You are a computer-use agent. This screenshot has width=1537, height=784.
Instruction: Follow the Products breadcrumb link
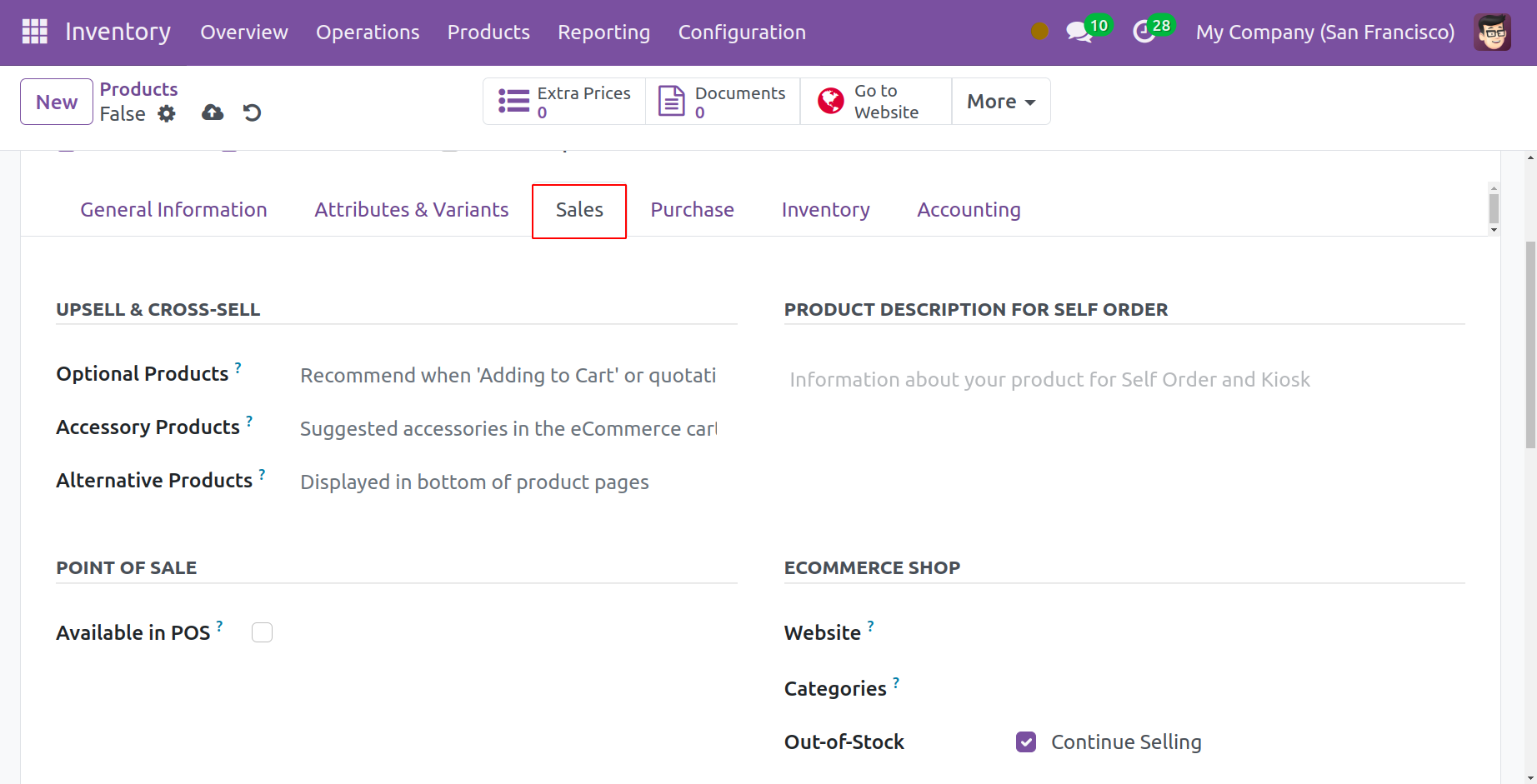pyautogui.click(x=138, y=89)
